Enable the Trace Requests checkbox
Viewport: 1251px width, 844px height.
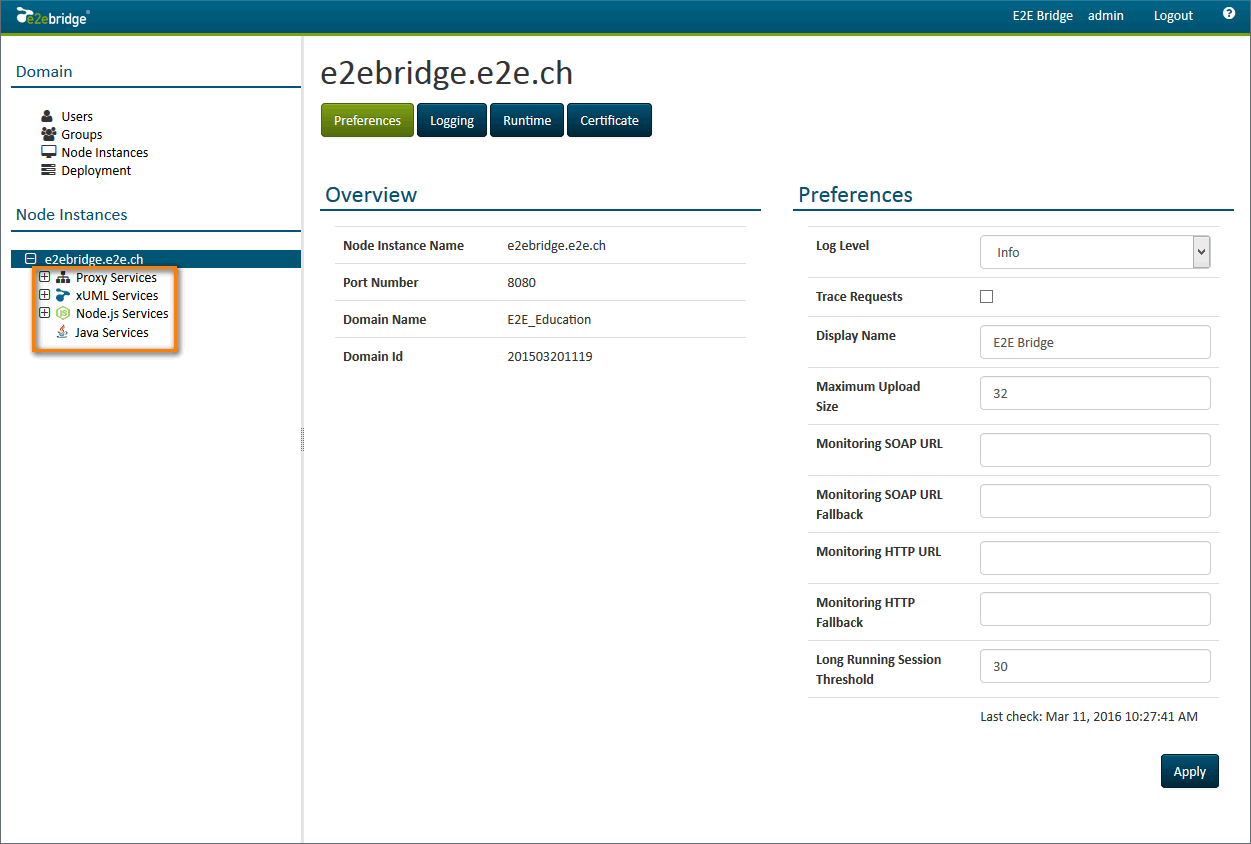click(987, 297)
